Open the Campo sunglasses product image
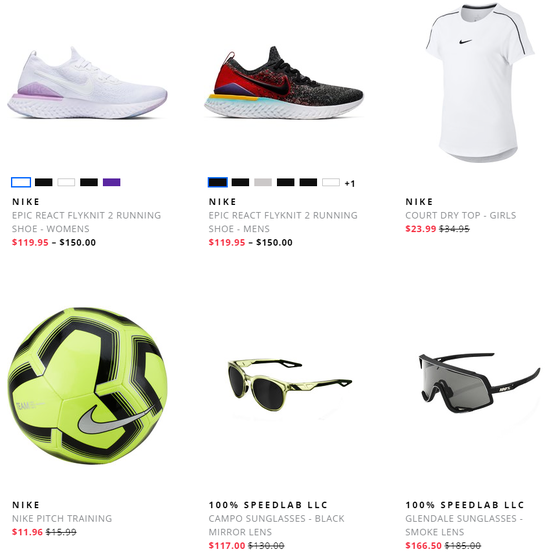 [x=289, y=385]
